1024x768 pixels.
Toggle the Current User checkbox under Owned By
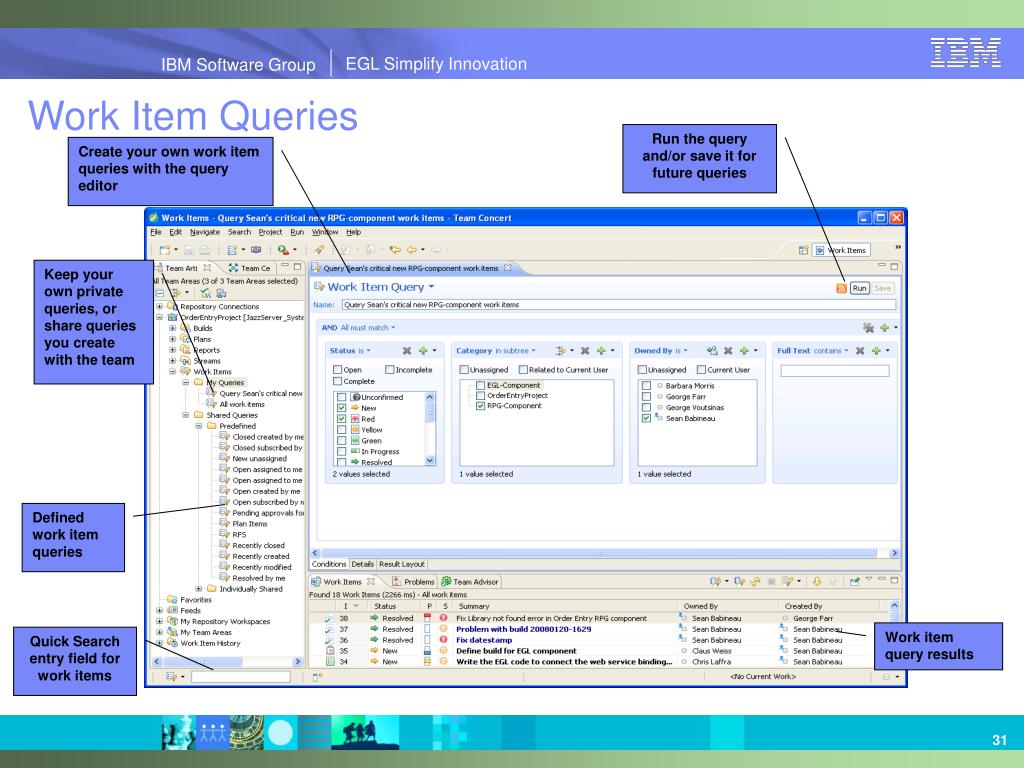pyautogui.click(x=701, y=370)
